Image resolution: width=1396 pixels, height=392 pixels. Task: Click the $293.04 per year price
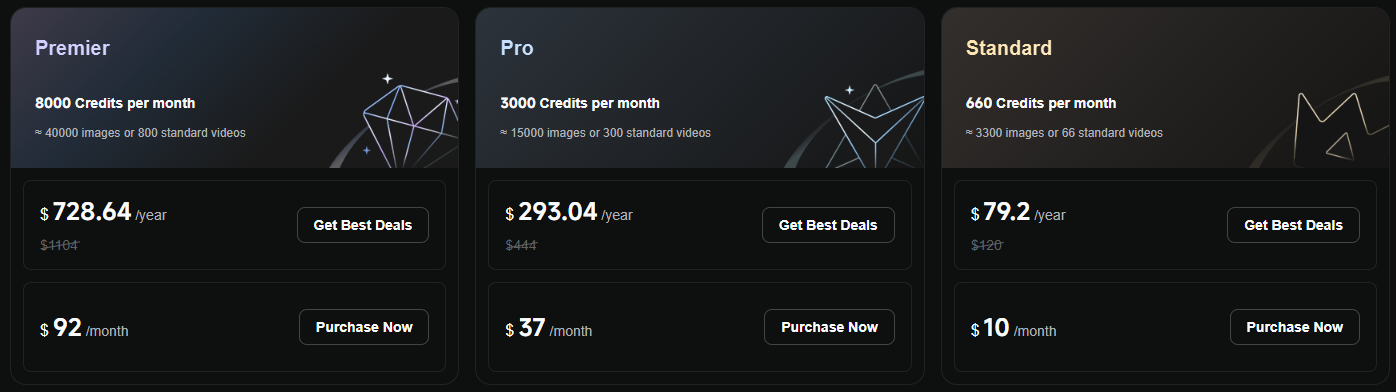569,213
